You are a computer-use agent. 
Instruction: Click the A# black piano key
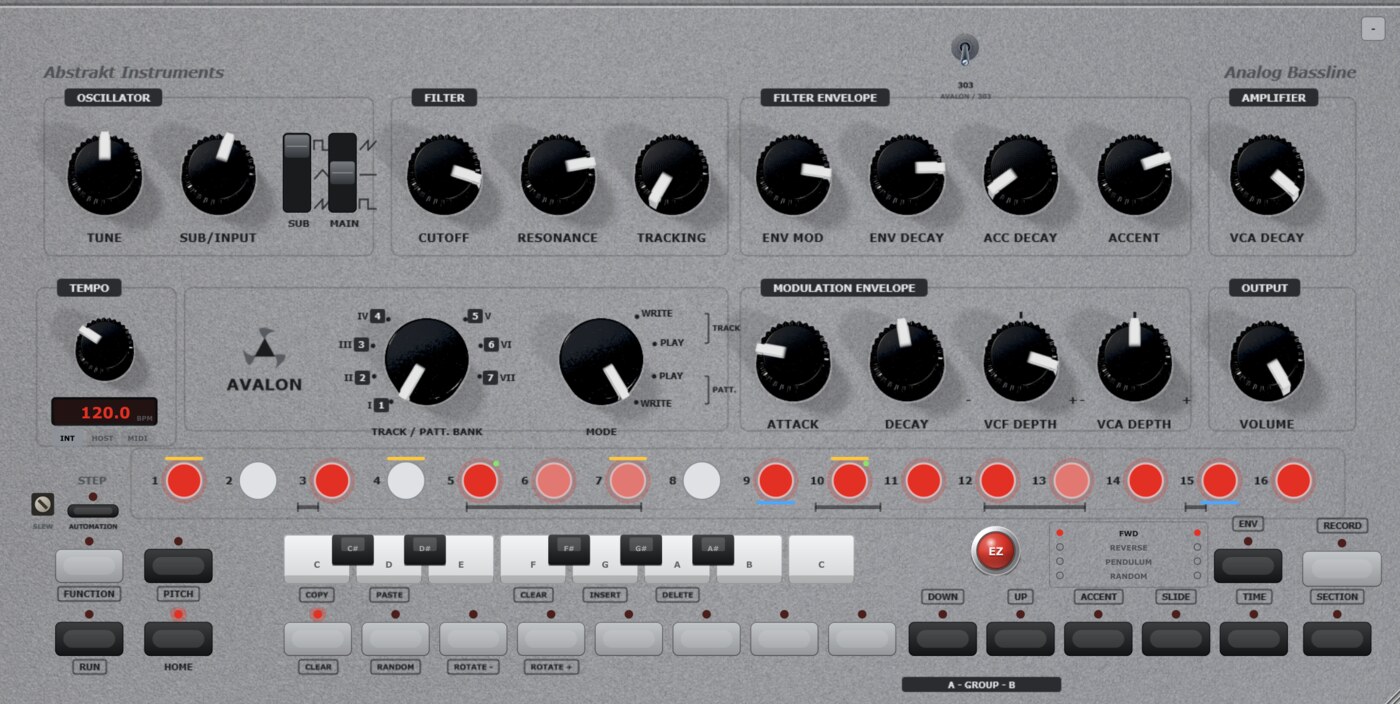pos(713,549)
